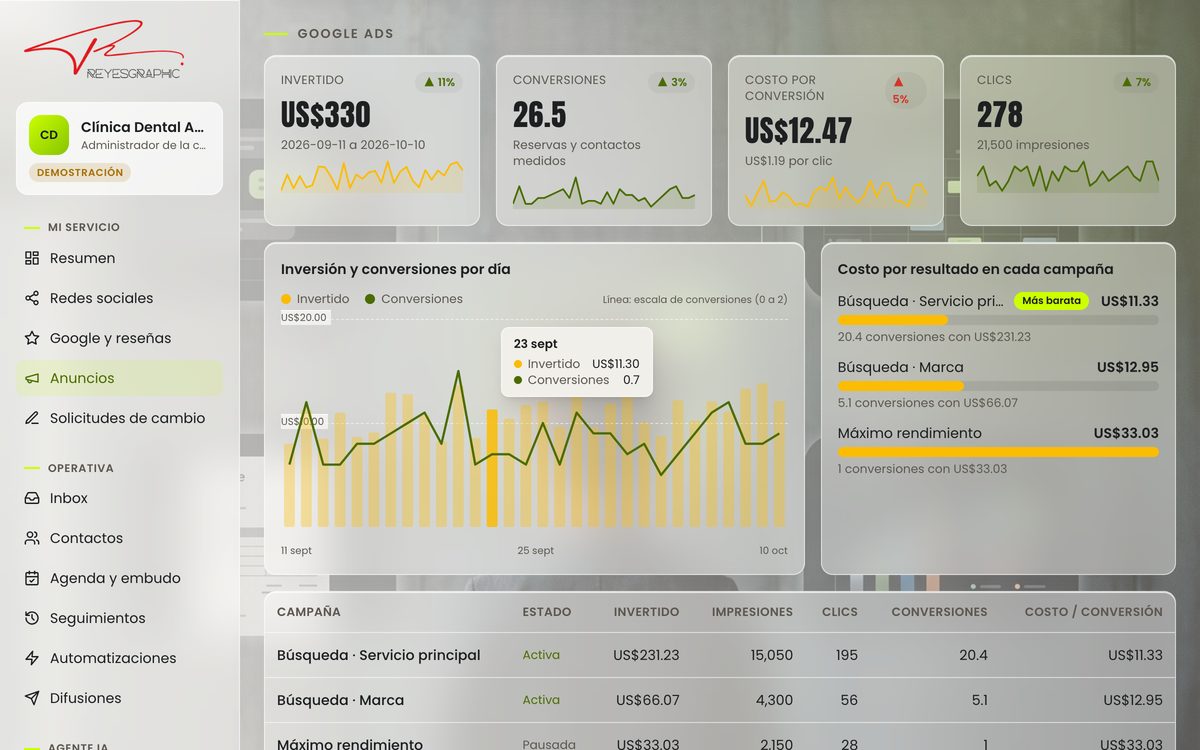The image size is (1200, 750).
Task: Open Agenda y embudo
Action: [x=119, y=578]
